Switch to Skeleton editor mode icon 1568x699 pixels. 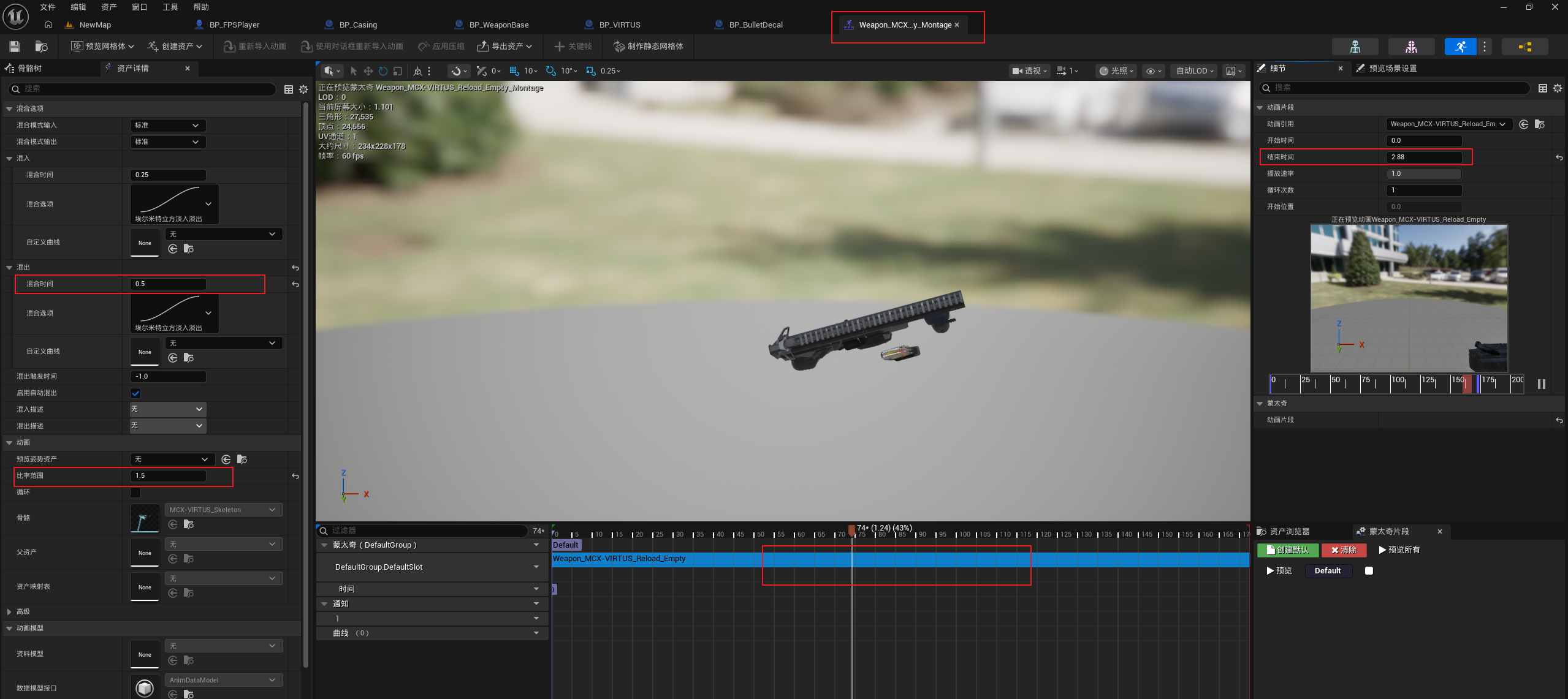click(x=1355, y=47)
